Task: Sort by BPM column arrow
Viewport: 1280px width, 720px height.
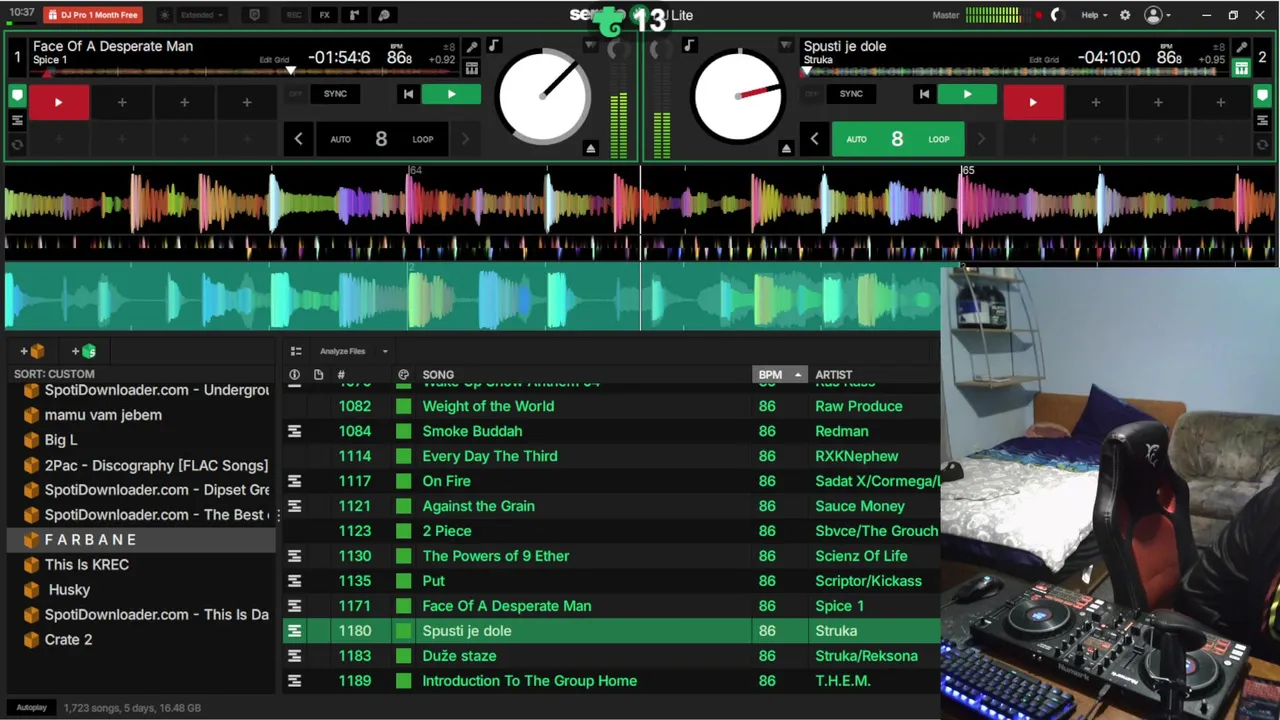Action: [798, 375]
